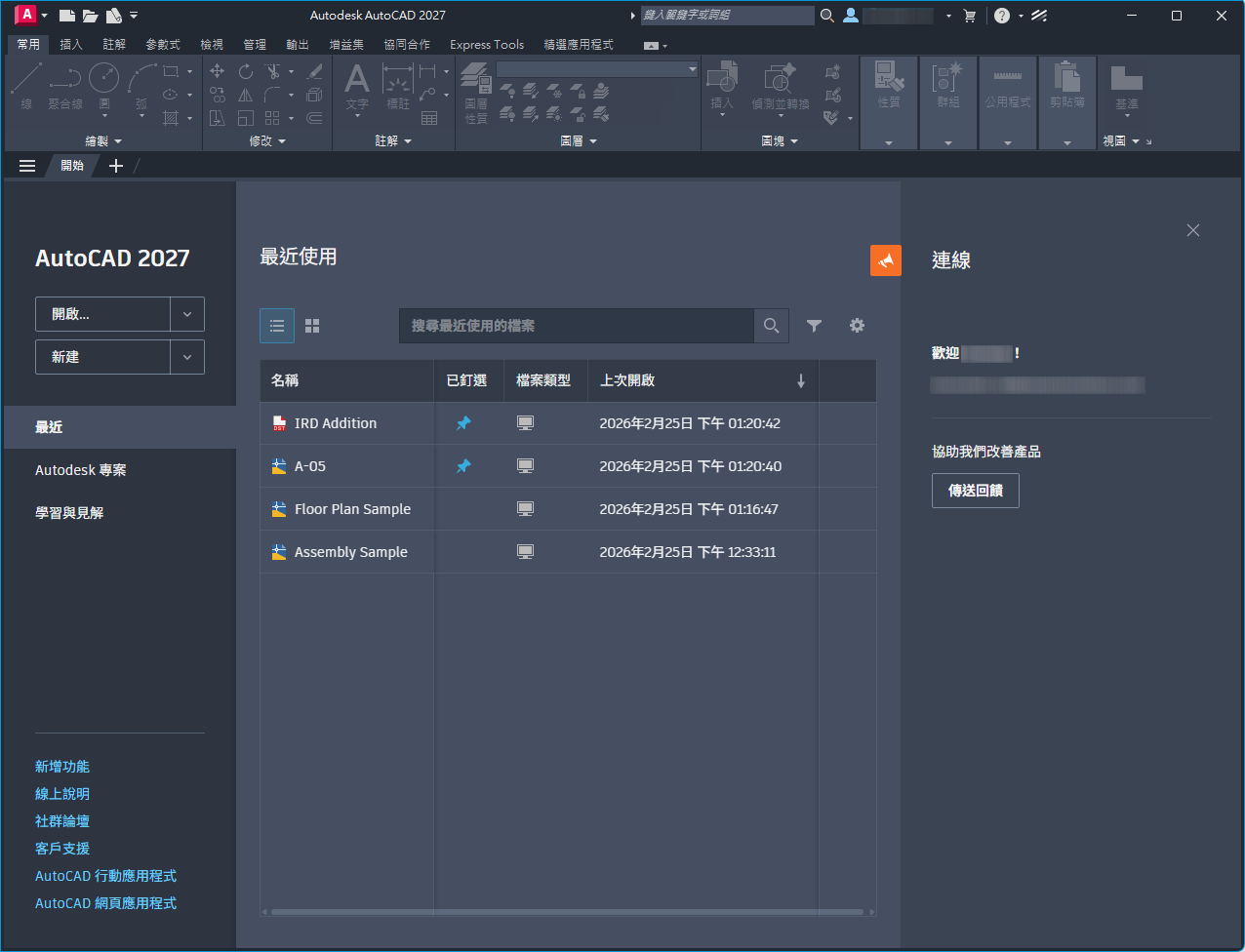Open recent files settings gear
Viewport: 1245px width, 952px height.
[857, 326]
